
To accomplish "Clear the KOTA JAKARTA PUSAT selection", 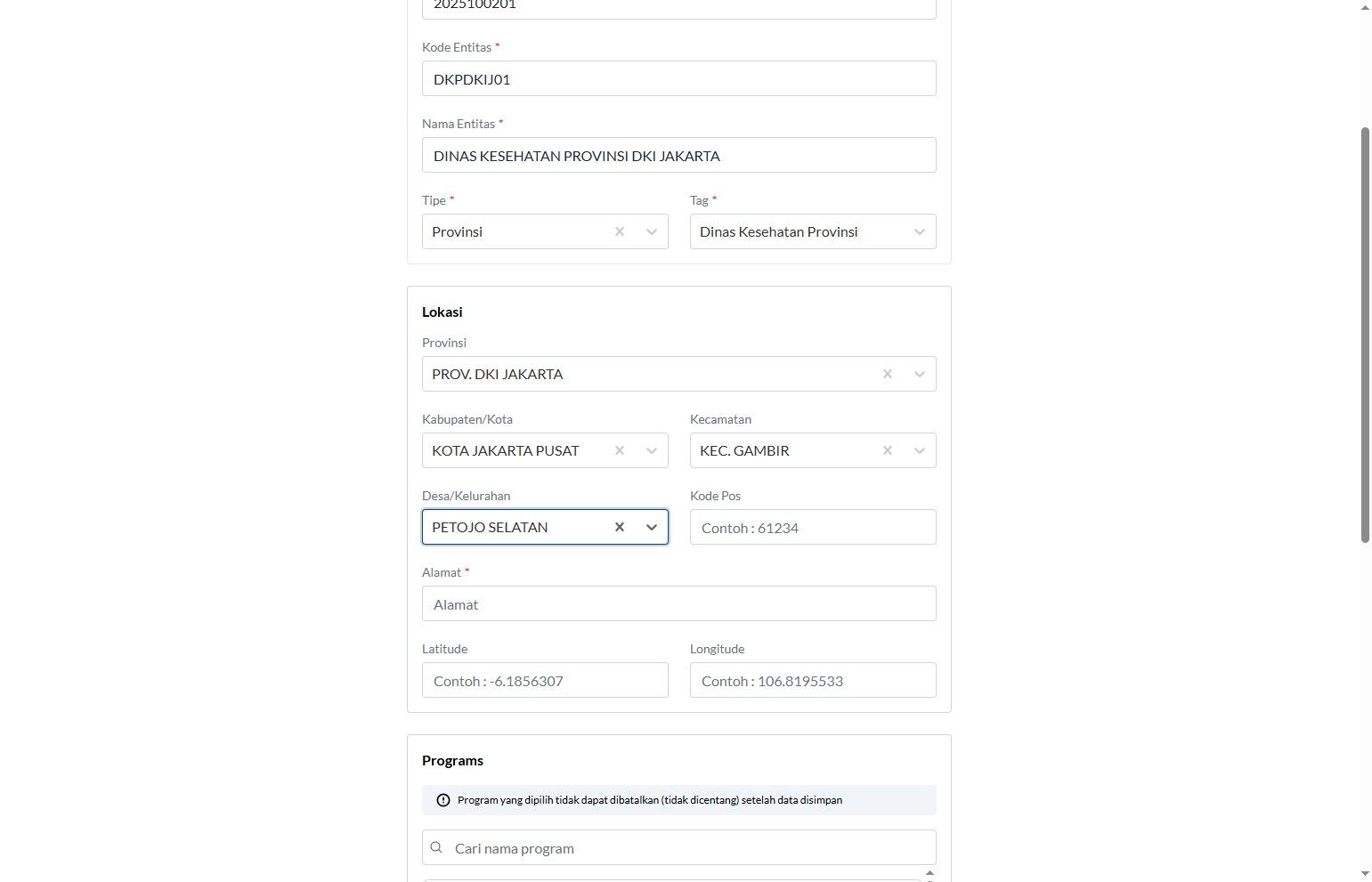I will [620, 450].
